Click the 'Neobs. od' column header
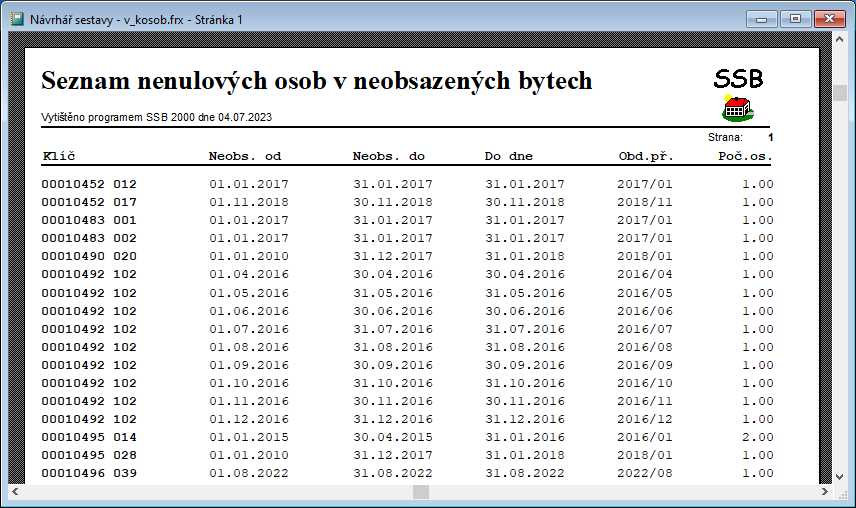The width and height of the screenshot is (856, 508). [245, 156]
